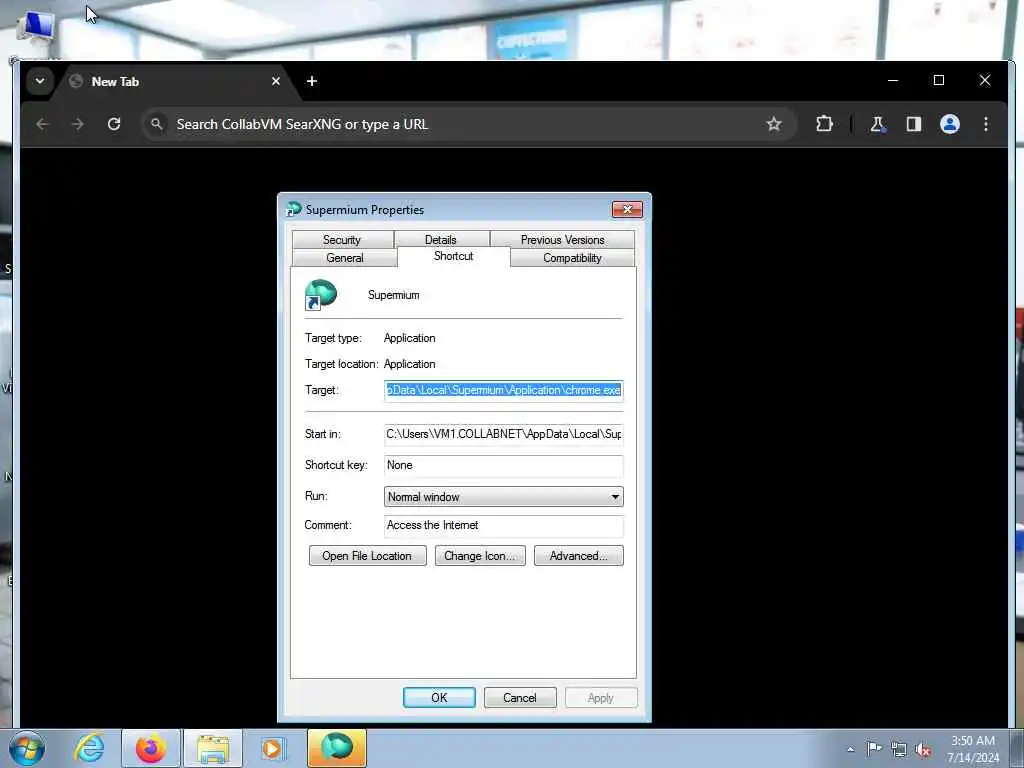Expand the Run Normal window dropdown
Screen dimensions: 1024x768
(504, 496)
